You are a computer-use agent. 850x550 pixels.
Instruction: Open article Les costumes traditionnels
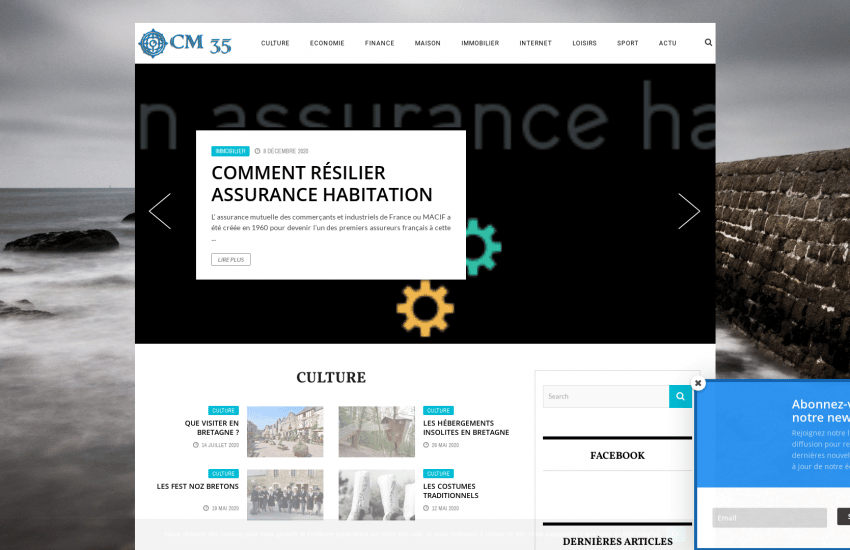click(x=450, y=491)
